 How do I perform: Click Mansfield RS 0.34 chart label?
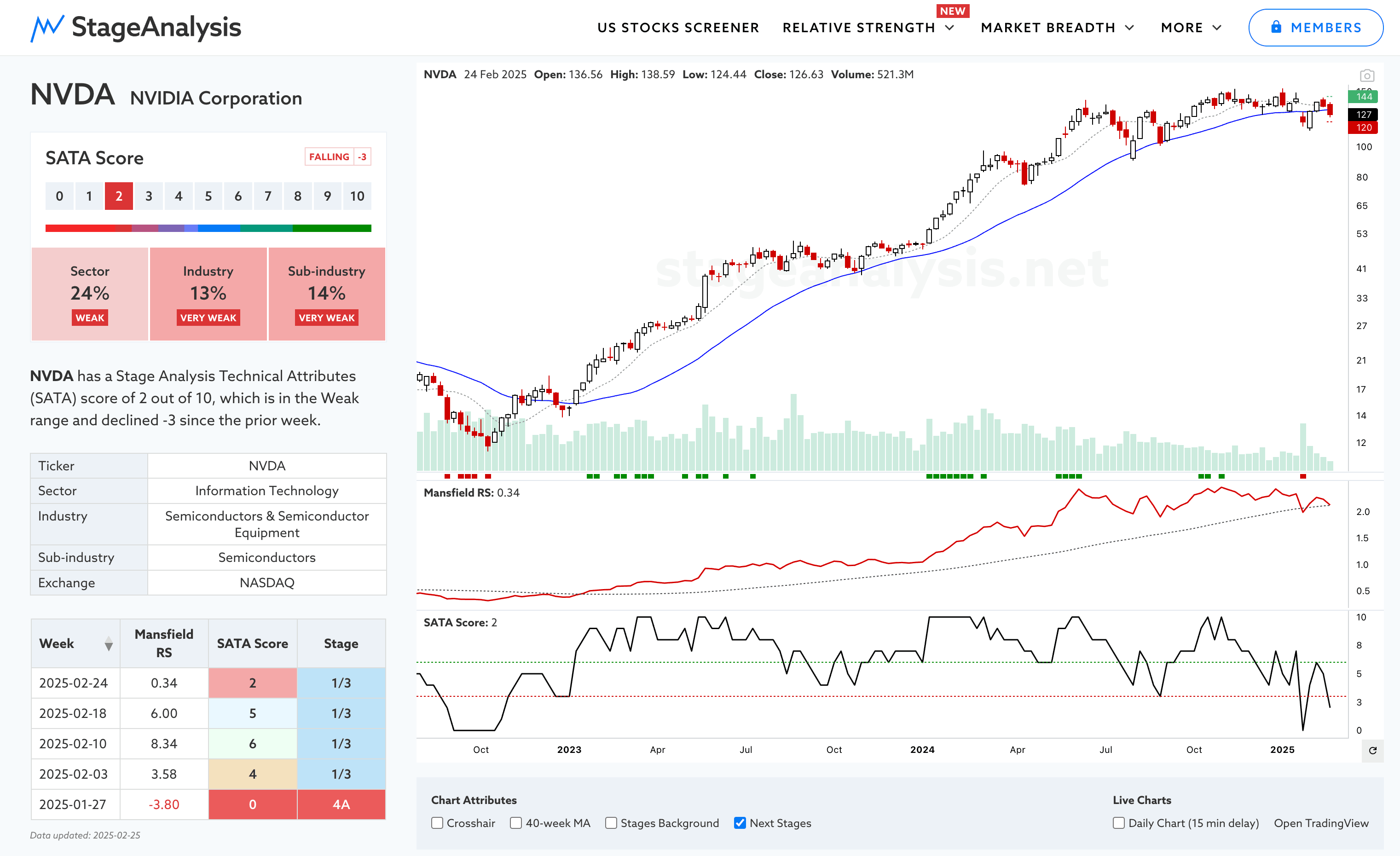[472, 492]
